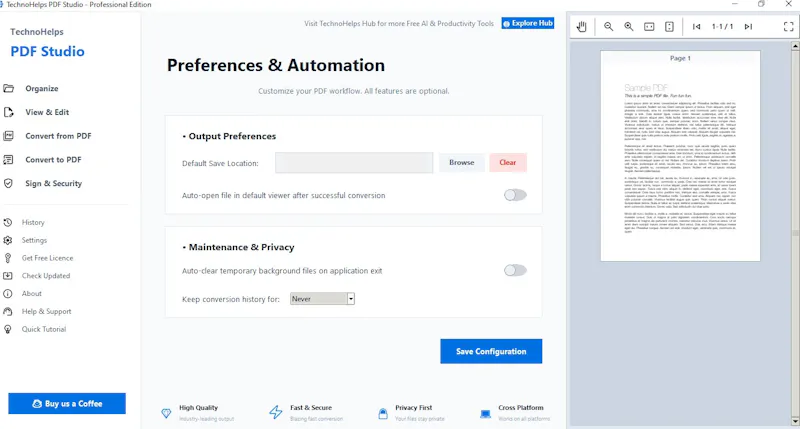Click the Get Free Licence key icon
The image size is (800, 429).
(x=8, y=258)
